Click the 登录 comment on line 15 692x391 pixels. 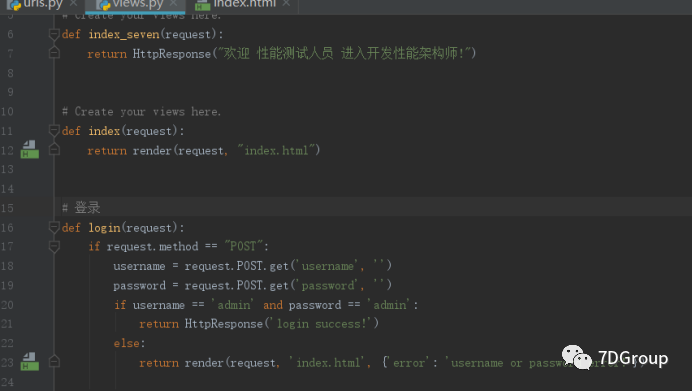(81, 207)
